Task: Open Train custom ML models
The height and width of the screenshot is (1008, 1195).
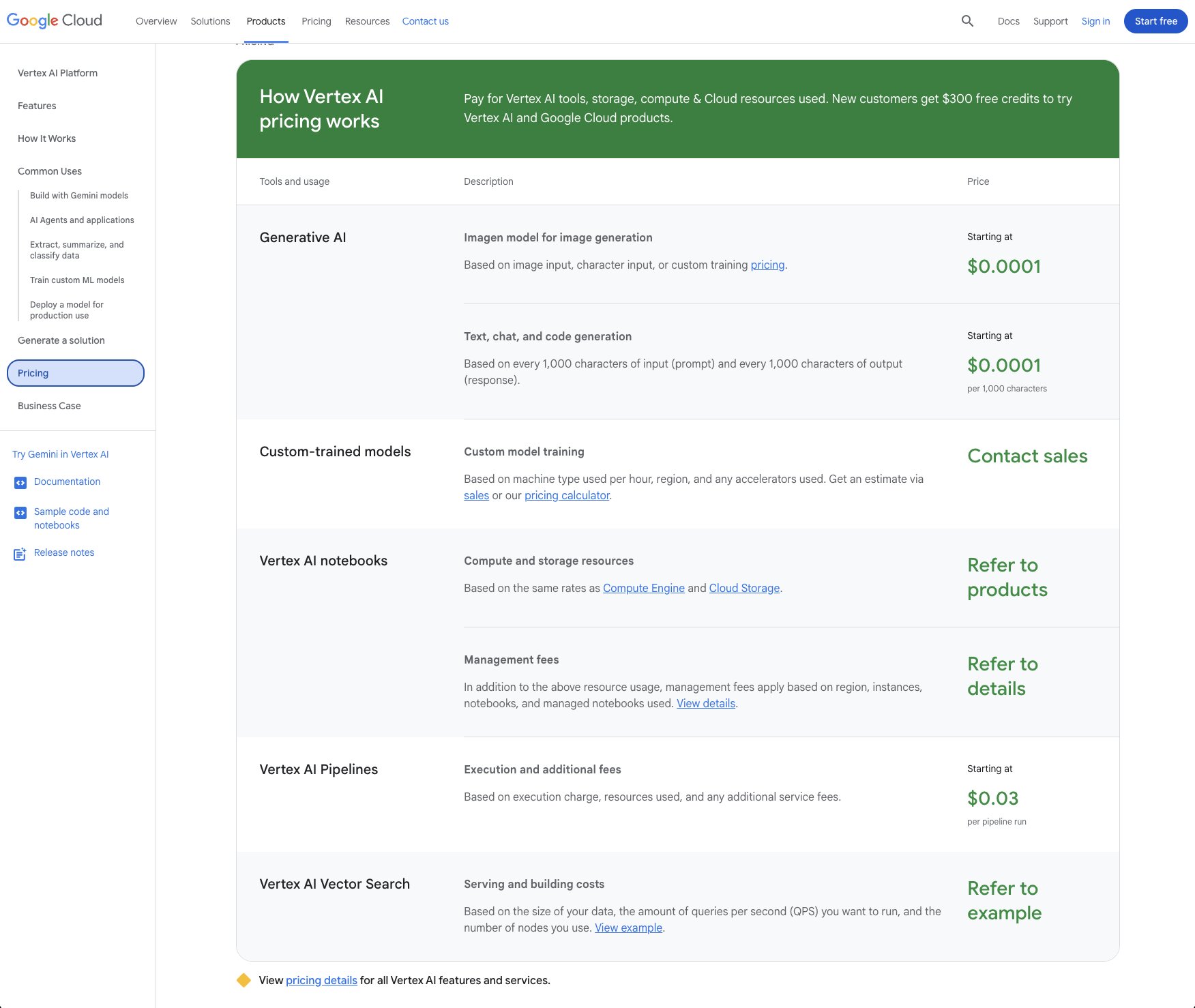Action: (77, 280)
